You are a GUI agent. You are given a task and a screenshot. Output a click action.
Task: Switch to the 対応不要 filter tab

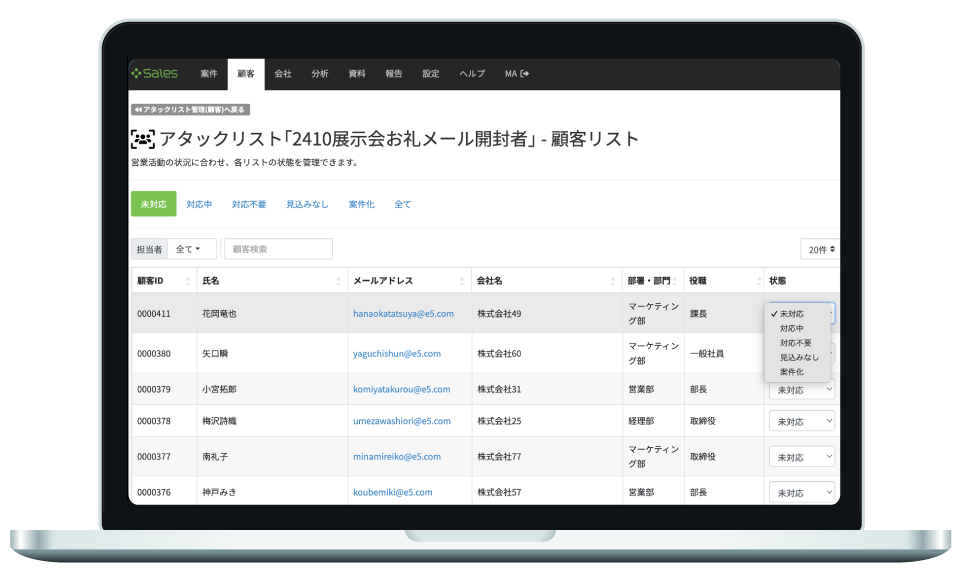pyautogui.click(x=249, y=204)
